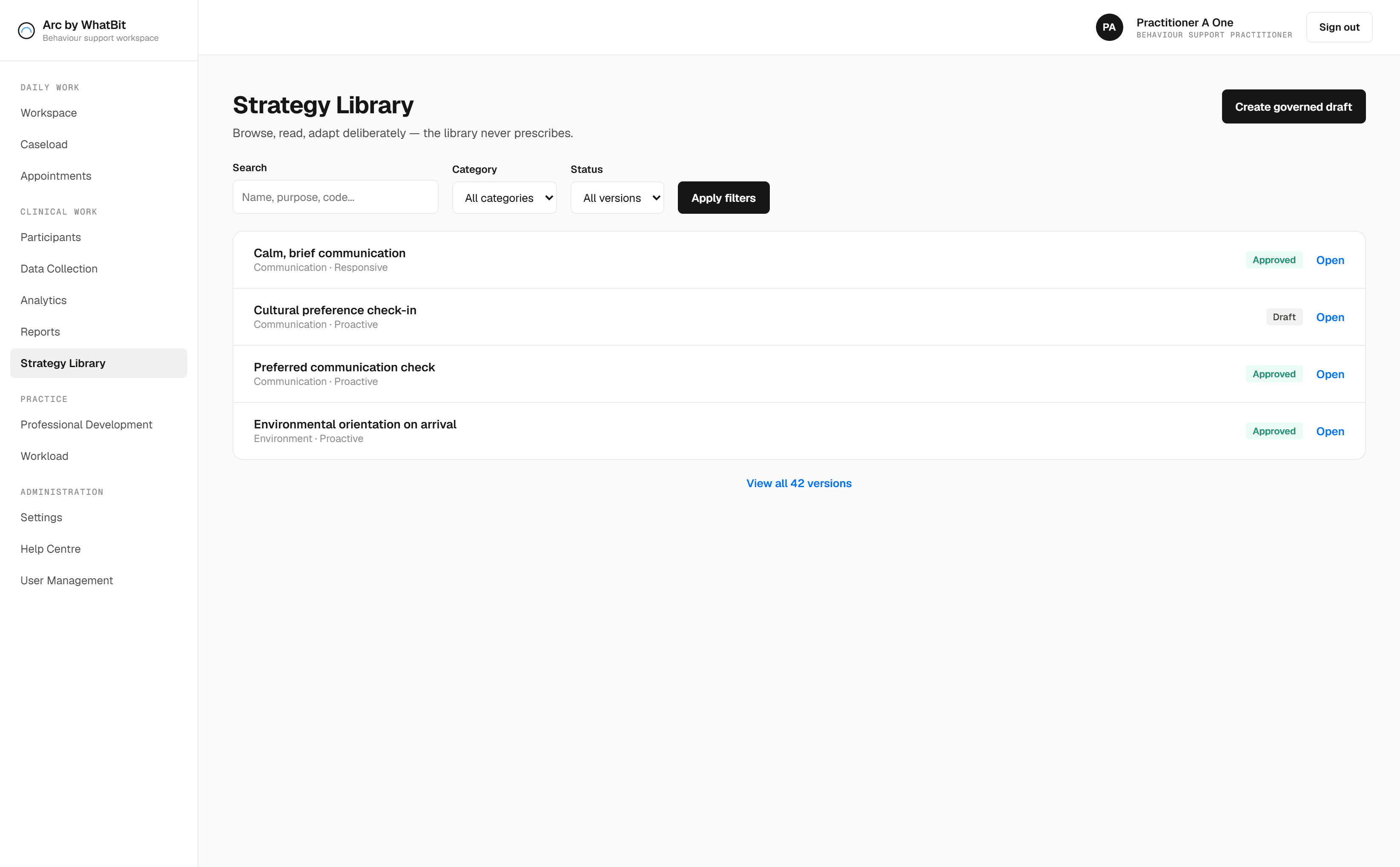The height and width of the screenshot is (867, 1400).
Task: Click the Calm, brief communication title
Action: pos(329,253)
